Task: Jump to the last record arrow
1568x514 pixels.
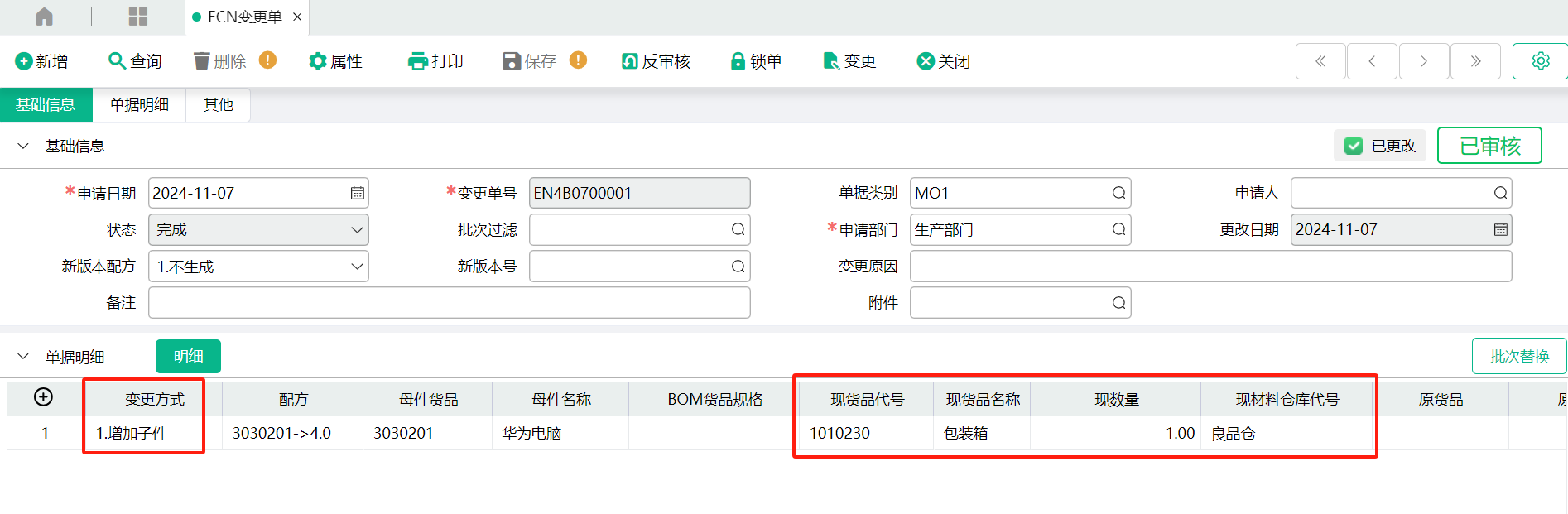Action: click(1475, 61)
